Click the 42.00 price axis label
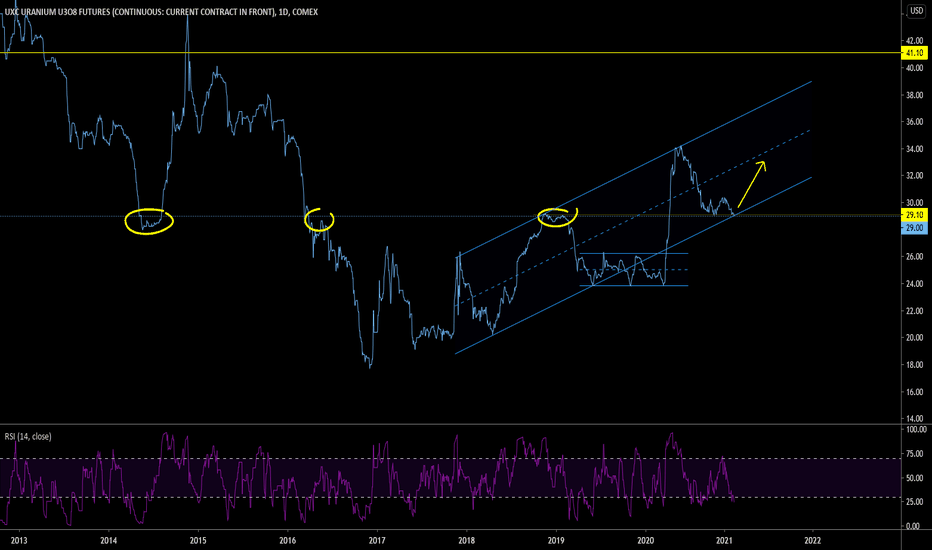Screen dimensions: 932x550 915,40
